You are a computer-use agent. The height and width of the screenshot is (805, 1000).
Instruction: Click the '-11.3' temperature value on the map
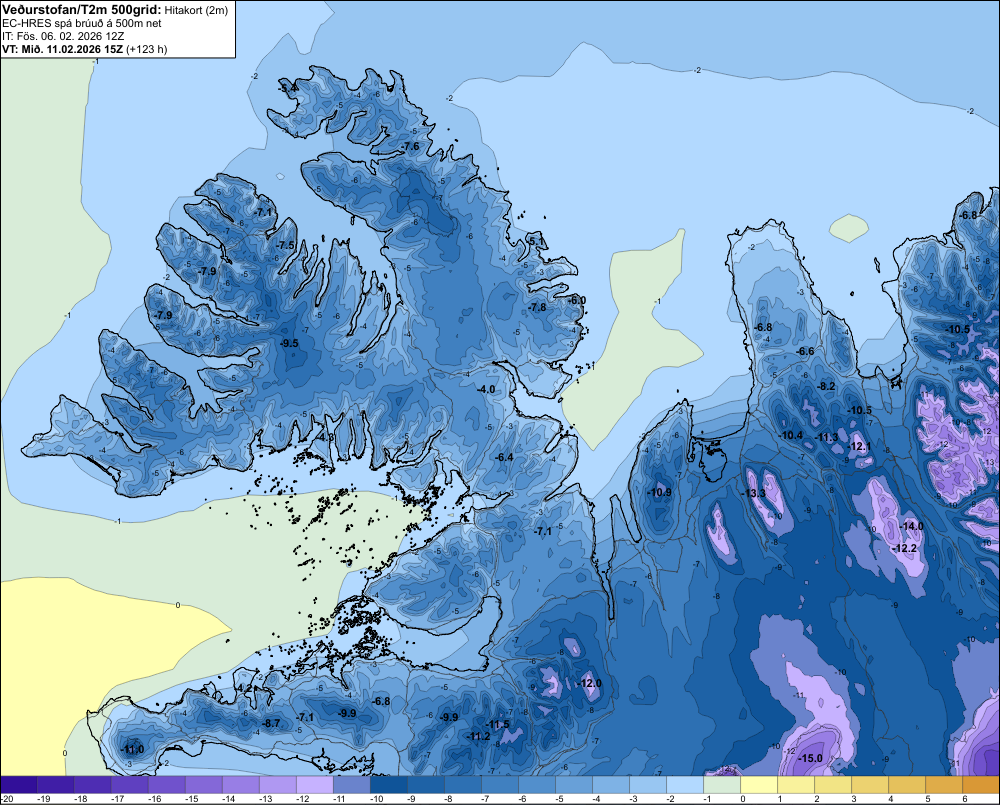[827, 437]
